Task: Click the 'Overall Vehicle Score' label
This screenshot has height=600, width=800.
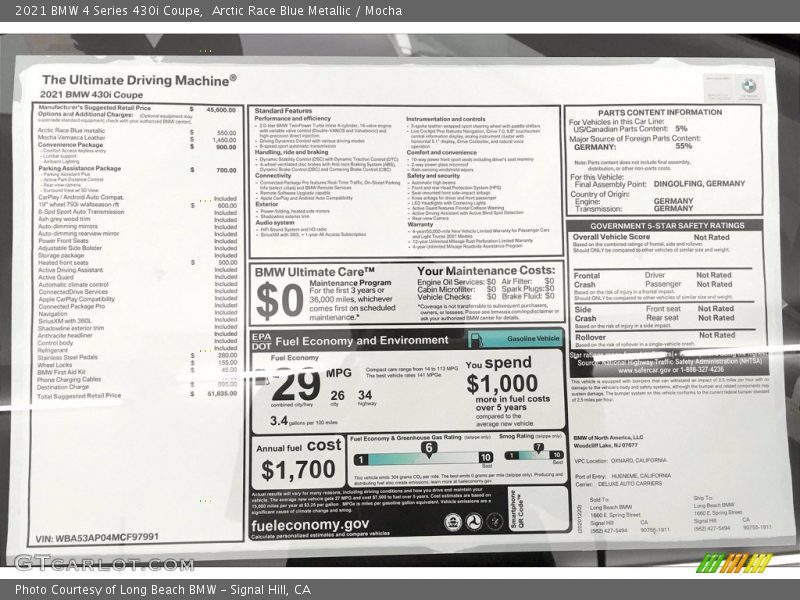Action: pyautogui.click(x=611, y=237)
